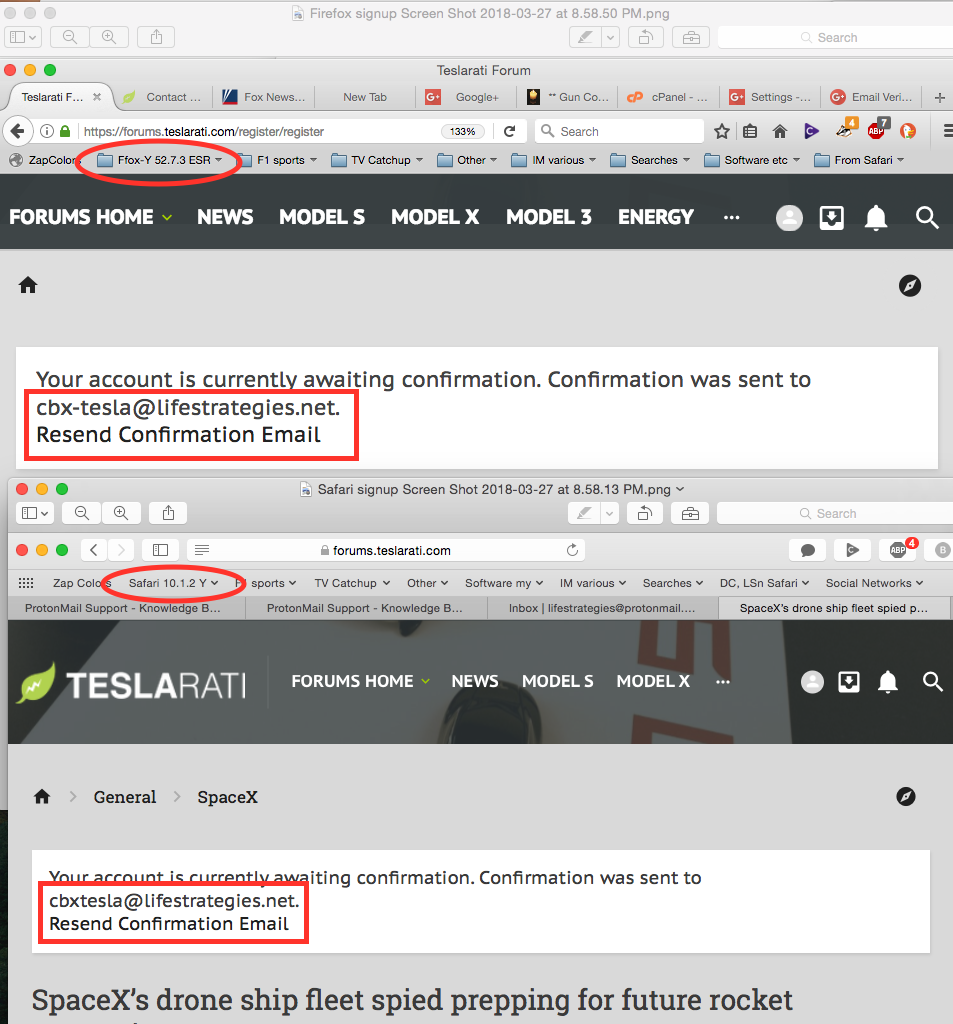Click Firefox reload button
This screenshot has width=953, height=1024.
(x=509, y=131)
